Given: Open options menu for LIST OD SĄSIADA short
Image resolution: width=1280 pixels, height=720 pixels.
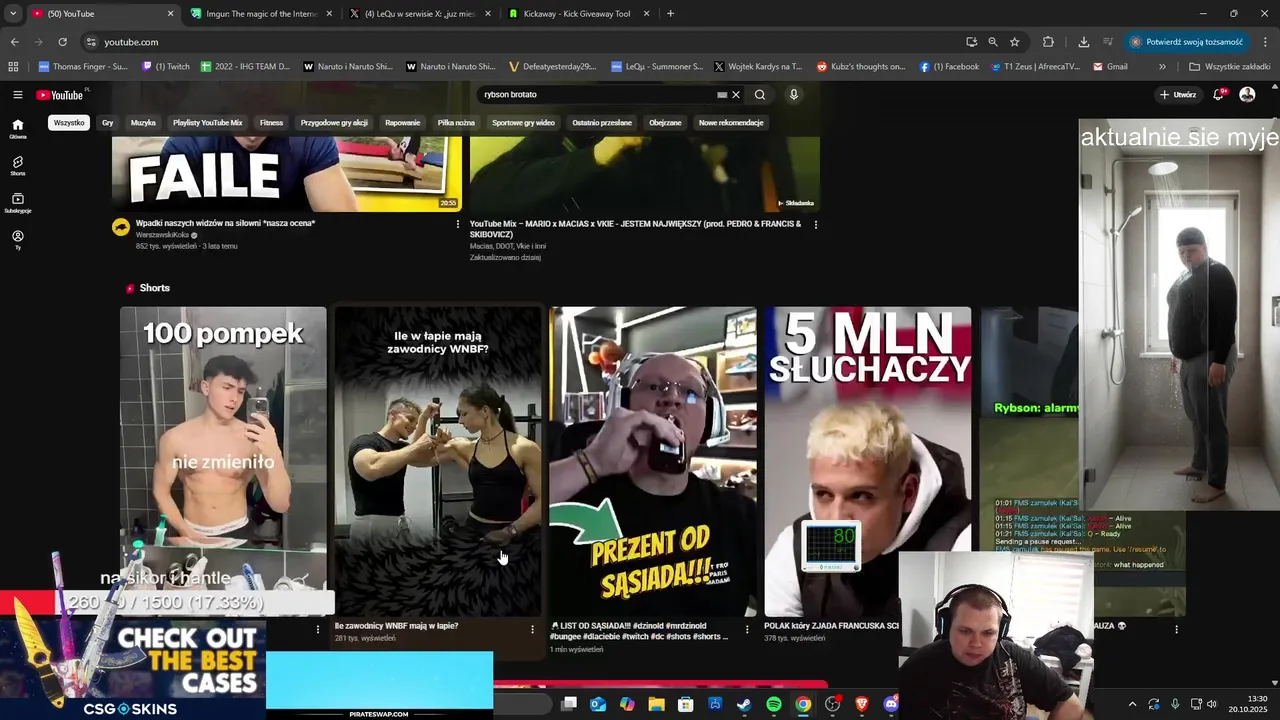Looking at the screenshot, I should pyautogui.click(x=747, y=632).
